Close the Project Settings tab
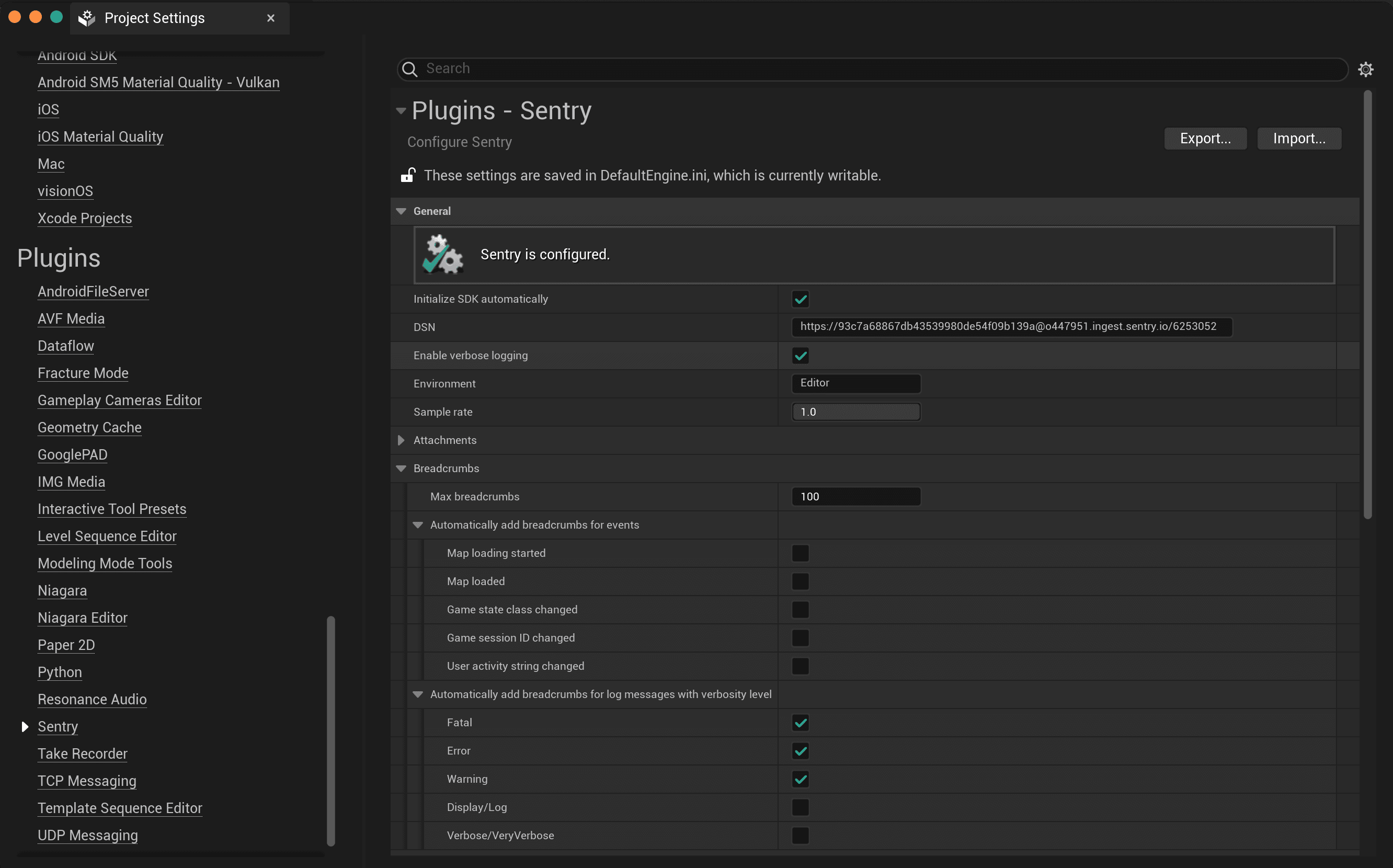The height and width of the screenshot is (868, 1393). (x=271, y=18)
